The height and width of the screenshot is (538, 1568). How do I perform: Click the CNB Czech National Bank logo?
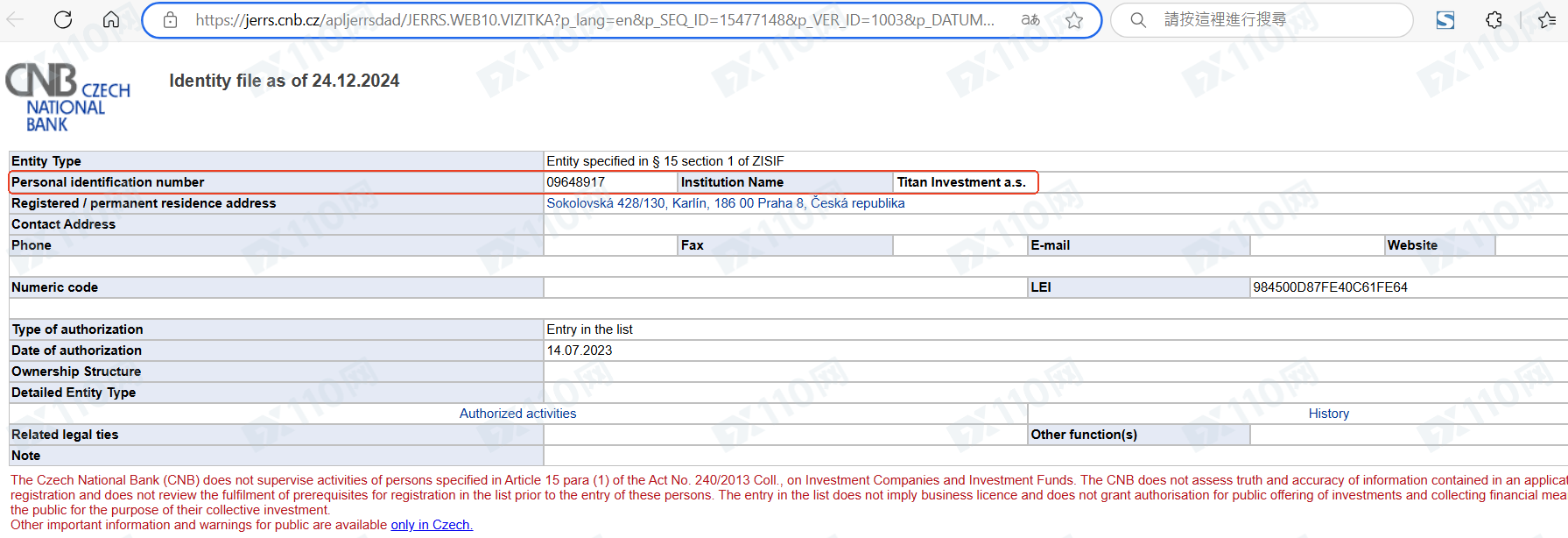[x=68, y=97]
